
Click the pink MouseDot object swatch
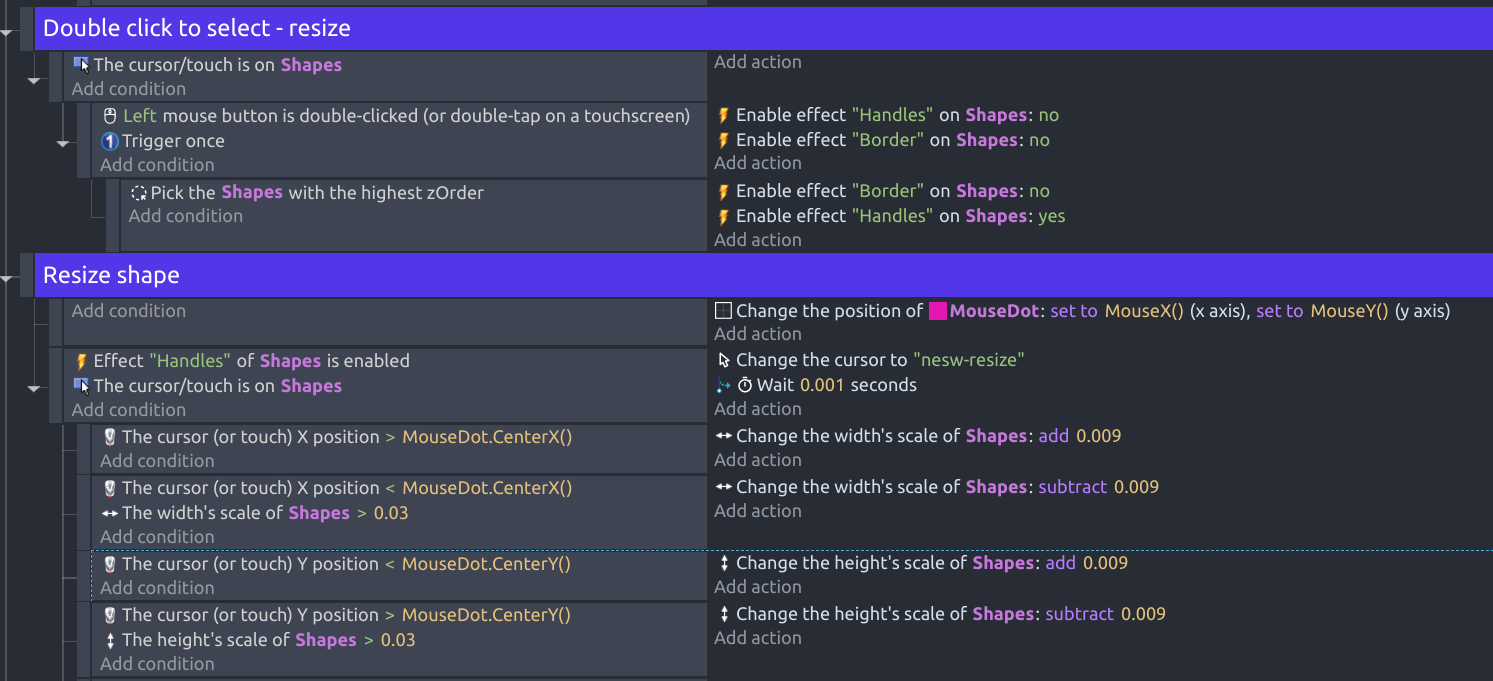938,311
